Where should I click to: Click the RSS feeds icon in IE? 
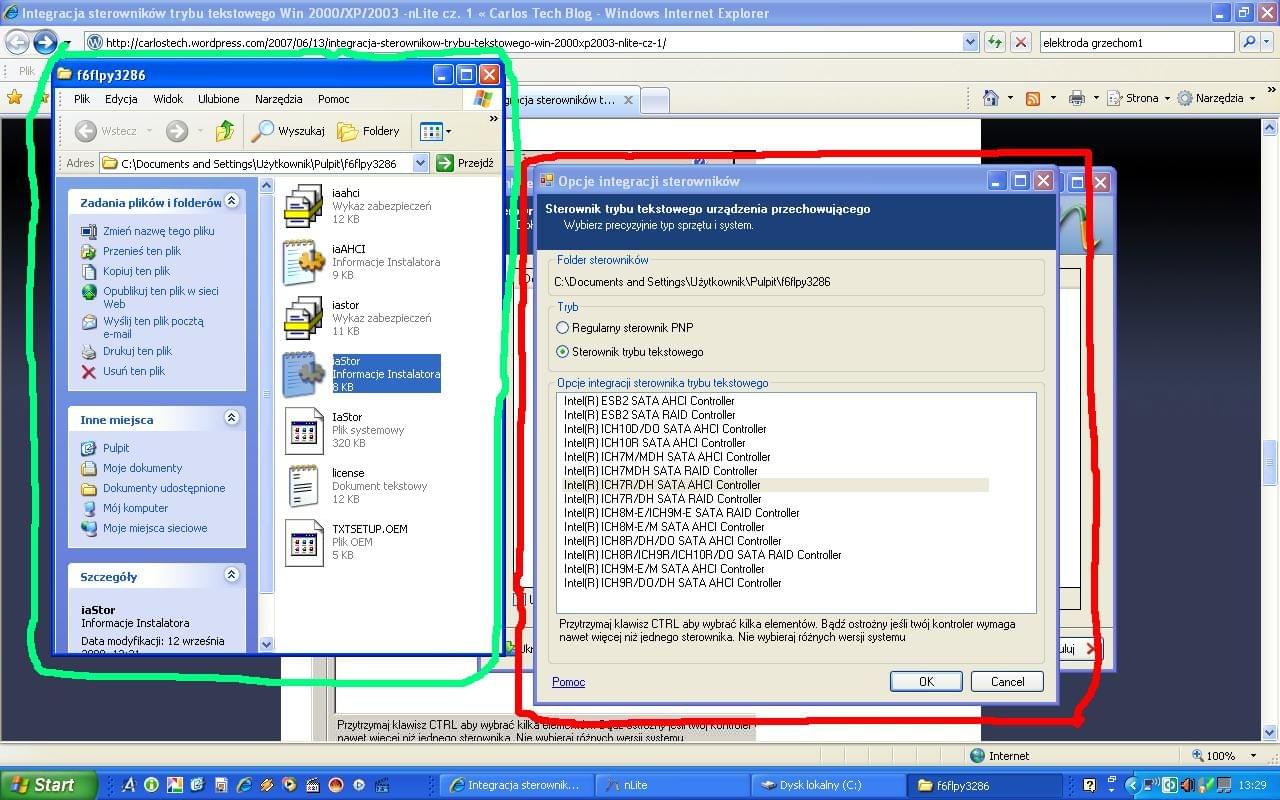point(1033,98)
